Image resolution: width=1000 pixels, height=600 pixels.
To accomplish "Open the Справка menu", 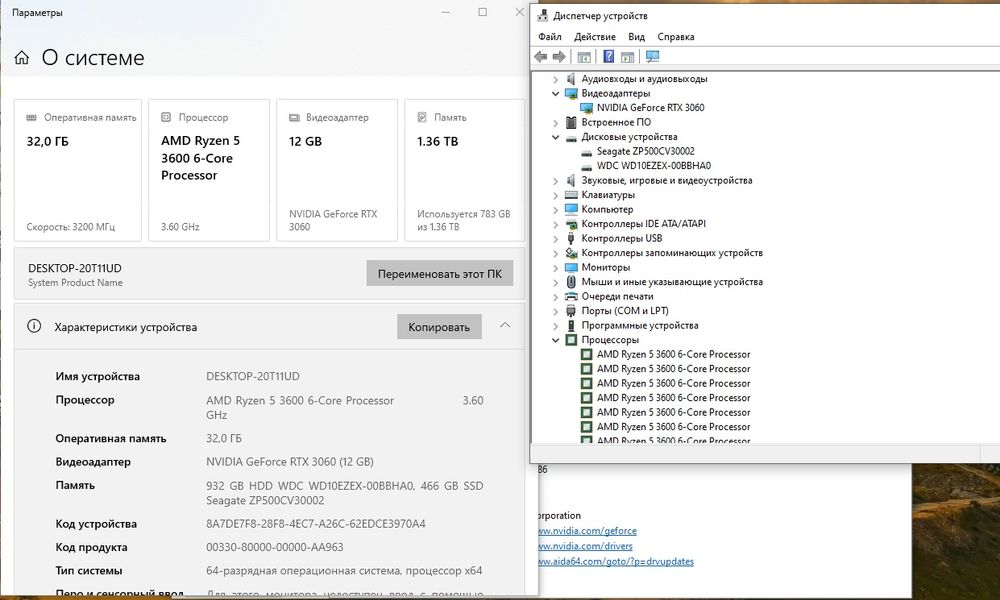I will click(675, 37).
